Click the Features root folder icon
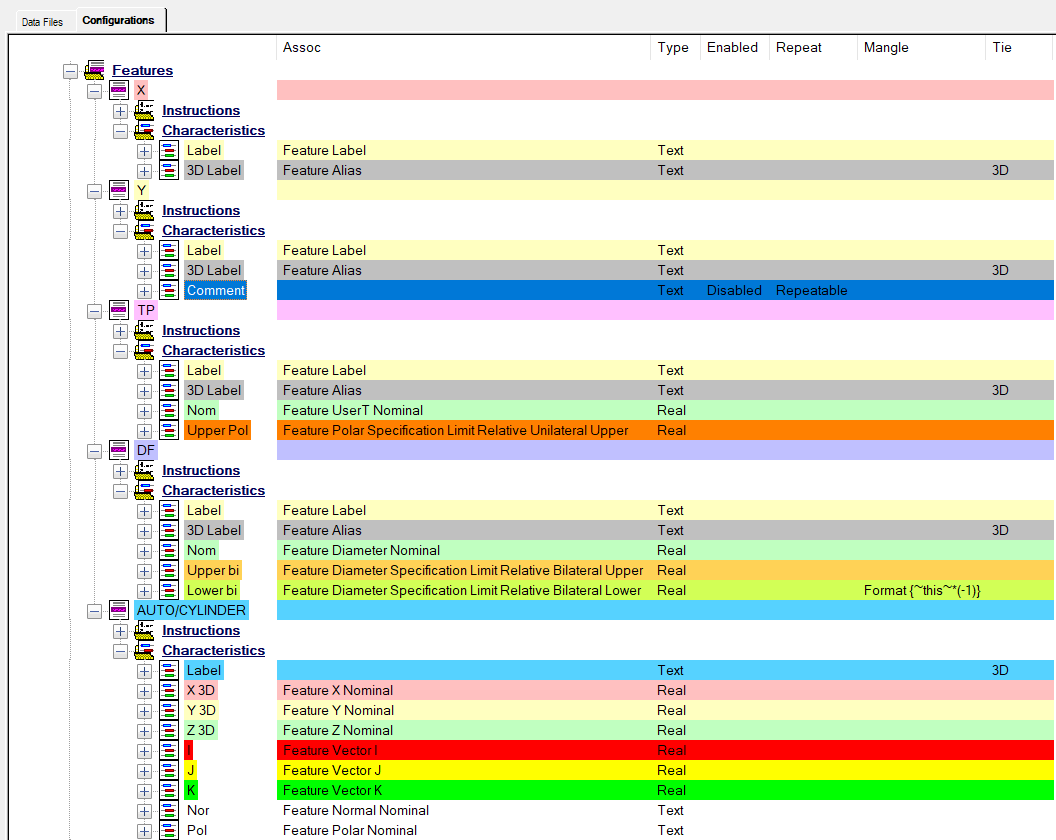 click(x=94, y=70)
